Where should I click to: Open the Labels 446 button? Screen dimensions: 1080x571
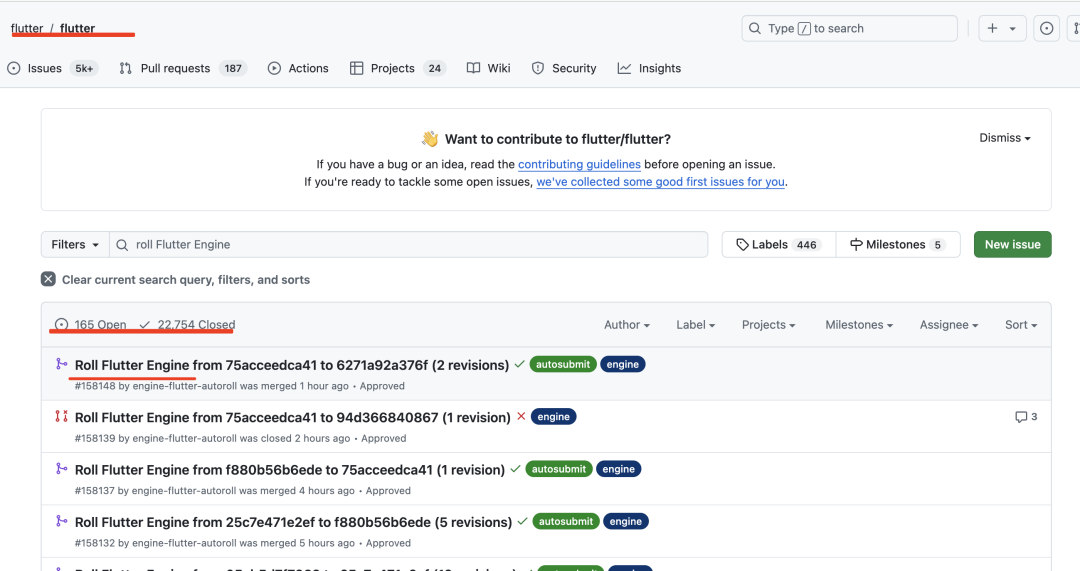(778, 245)
